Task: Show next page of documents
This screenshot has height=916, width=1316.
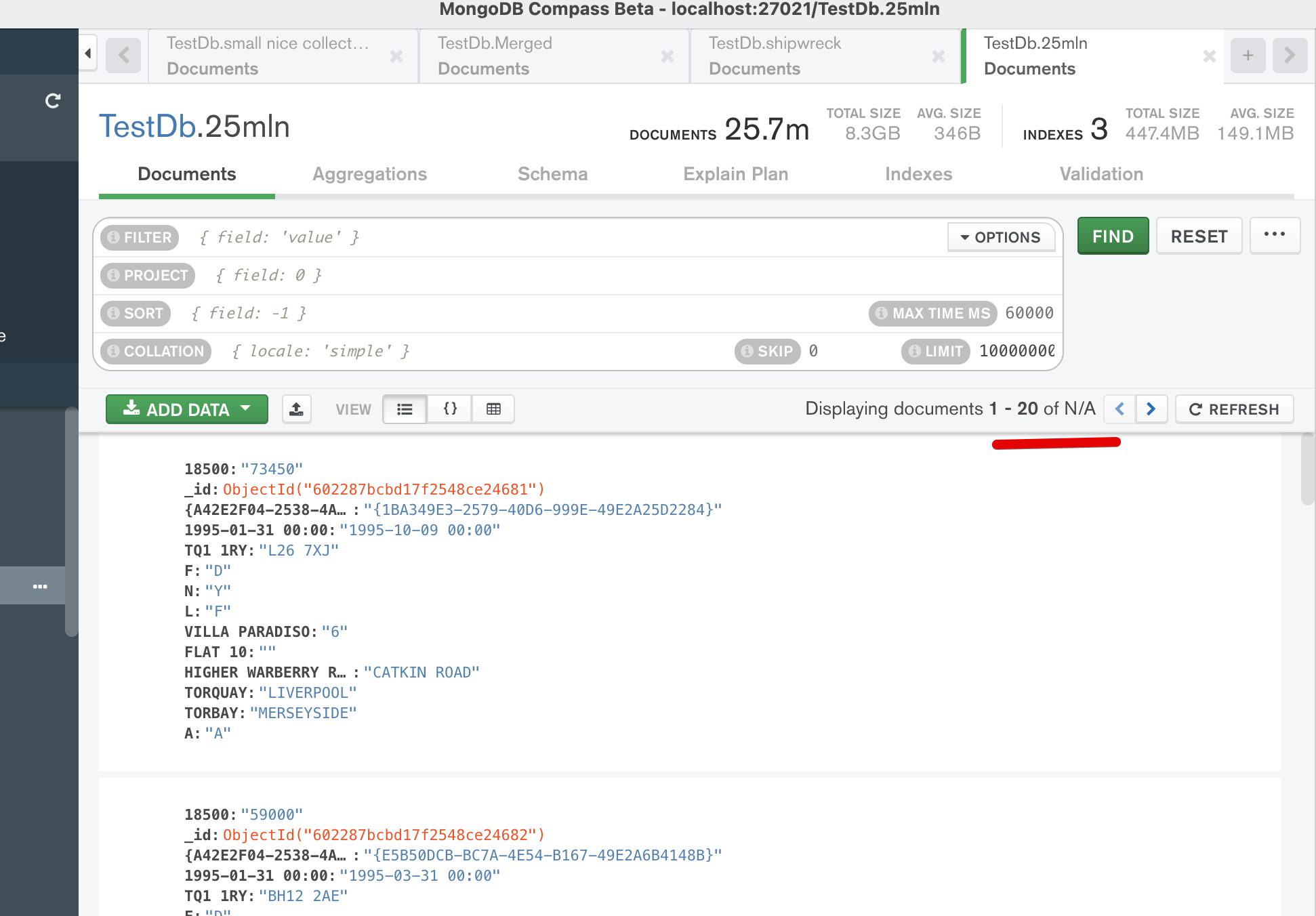Action: [1151, 409]
